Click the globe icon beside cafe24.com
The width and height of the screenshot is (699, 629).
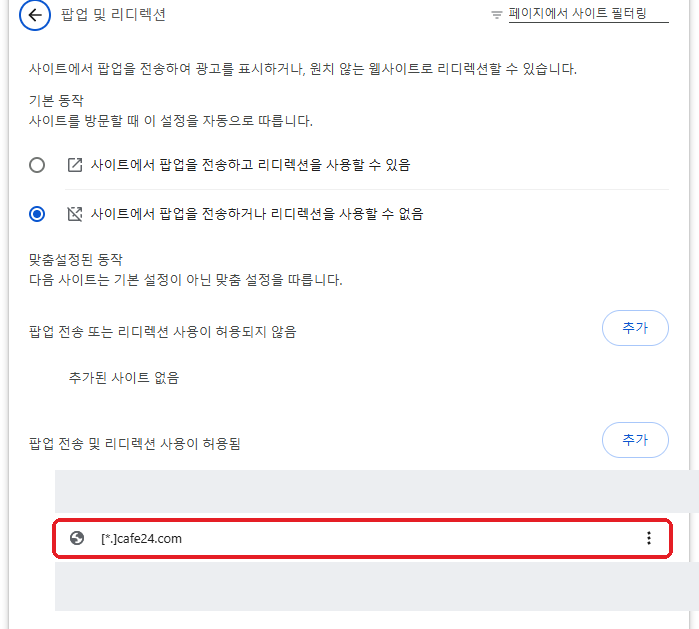pyautogui.click(x=77, y=538)
